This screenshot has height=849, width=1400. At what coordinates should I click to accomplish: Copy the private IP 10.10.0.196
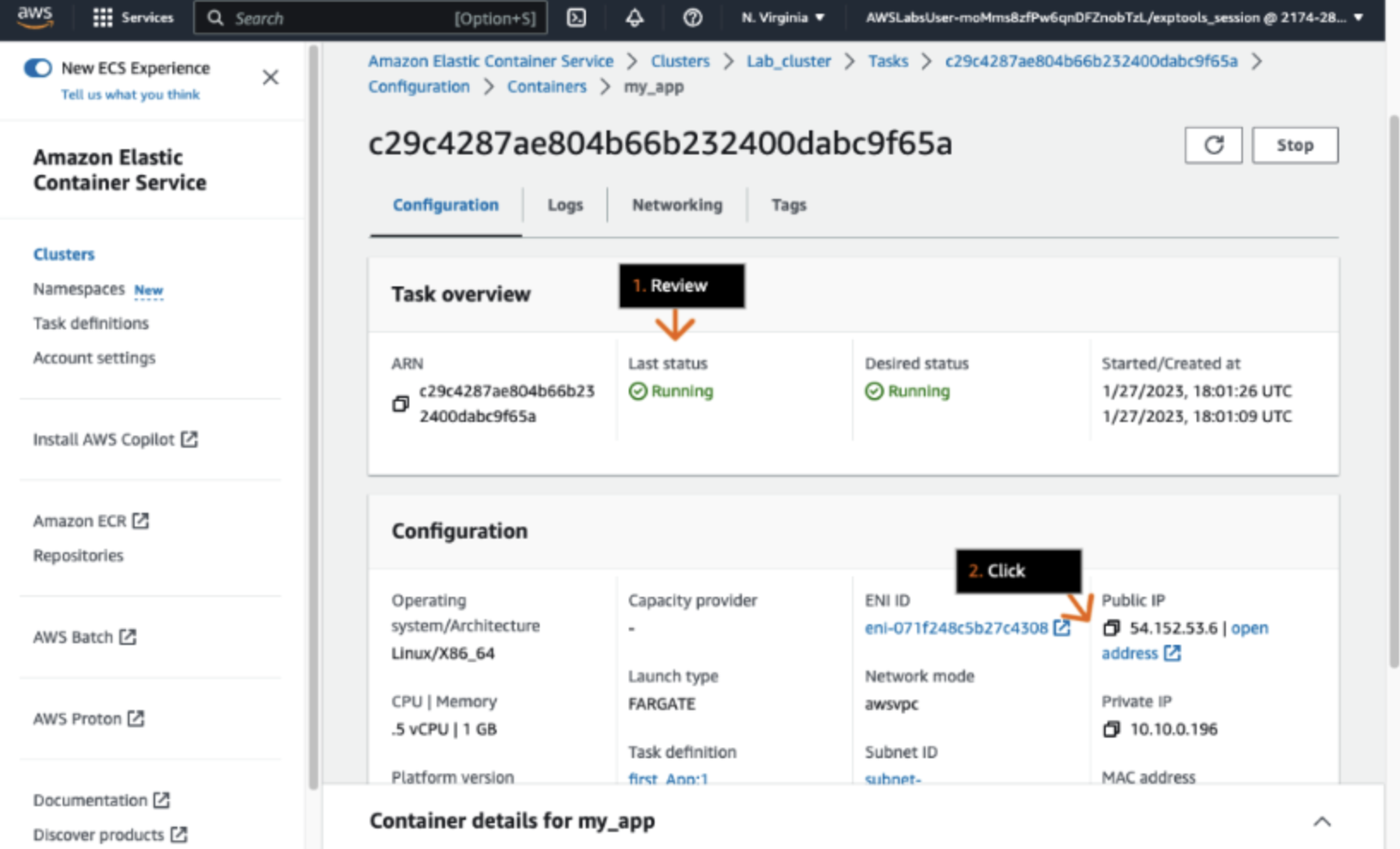1111,729
